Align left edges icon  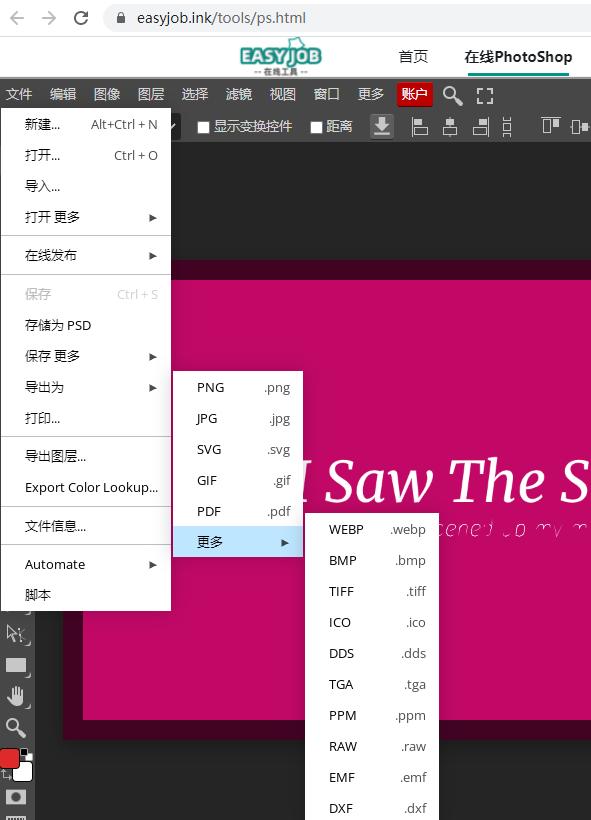(x=419, y=127)
